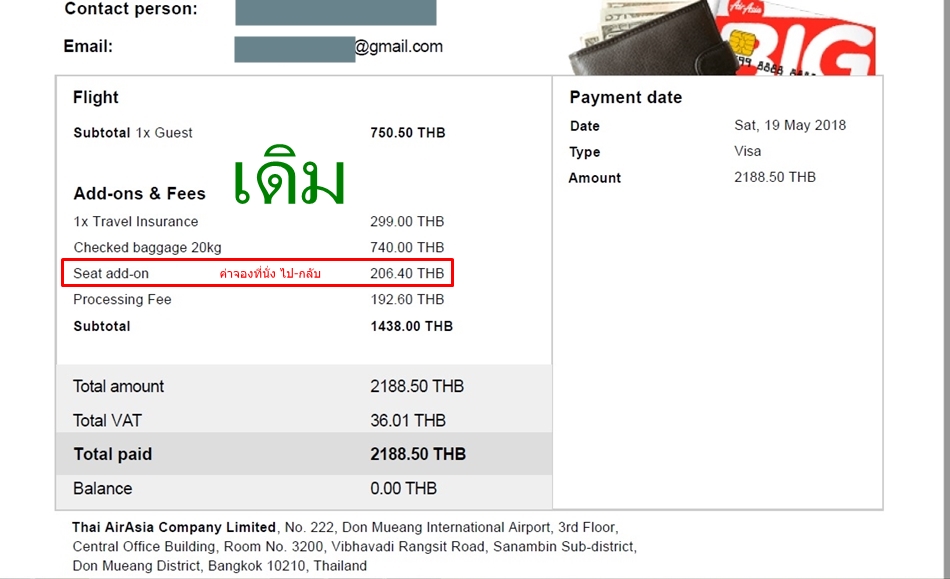The image size is (950, 579).
Task: Click the Flight section heading
Action: [96, 97]
